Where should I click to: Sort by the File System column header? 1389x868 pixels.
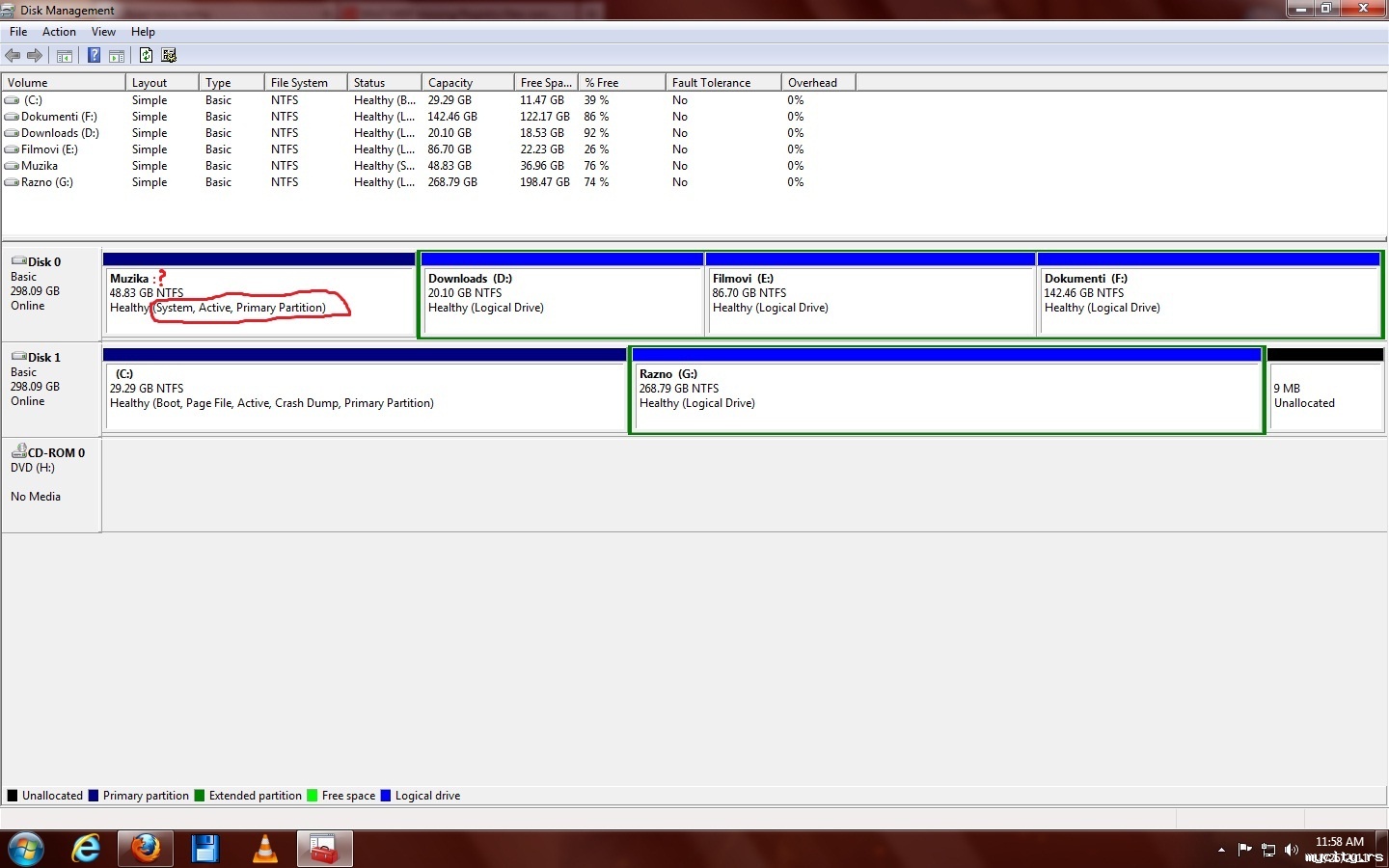[x=306, y=83]
